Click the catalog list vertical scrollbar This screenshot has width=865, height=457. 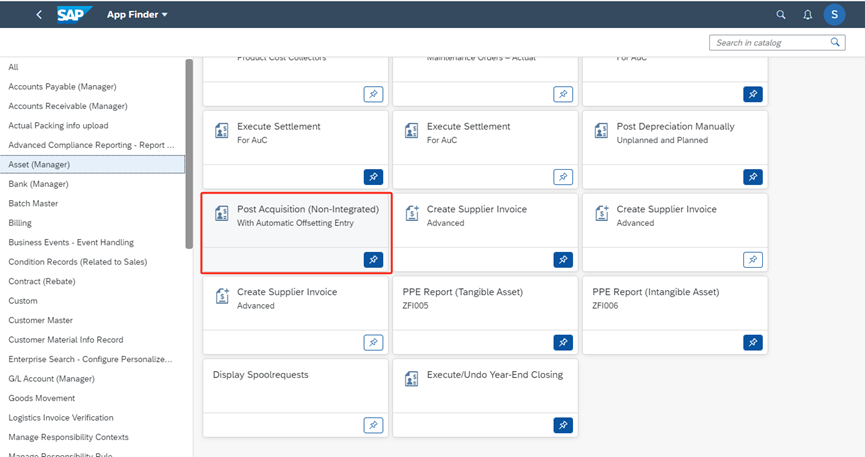click(189, 150)
